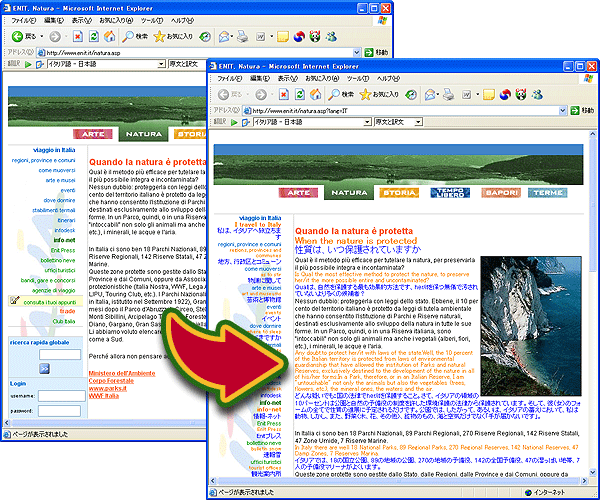Click Go (移動) button in front window
Image resolution: width=600 pixels, height=500 pixels.
(x=582, y=111)
